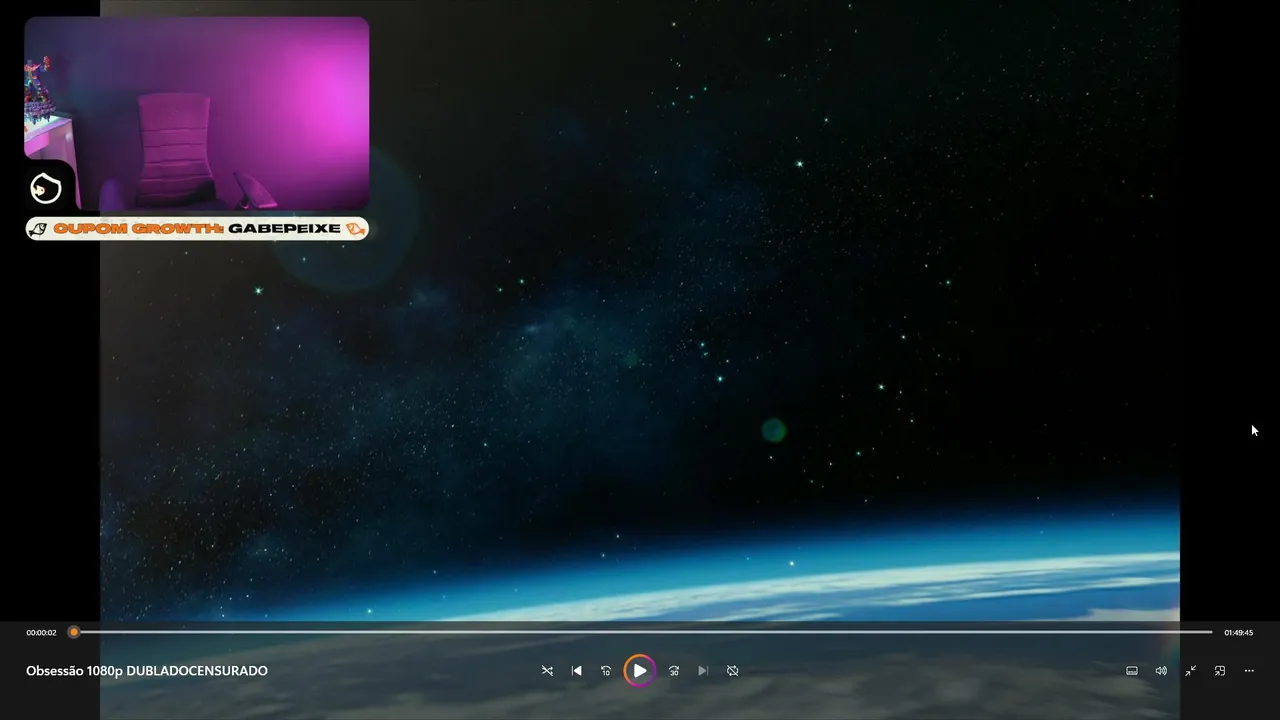Skip back 10 seconds
This screenshot has width=1280, height=720.
click(x=605, y=671)
